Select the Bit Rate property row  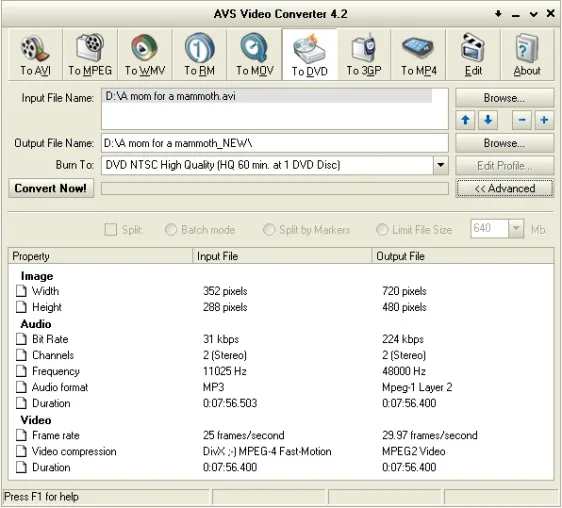coord(281,339)
